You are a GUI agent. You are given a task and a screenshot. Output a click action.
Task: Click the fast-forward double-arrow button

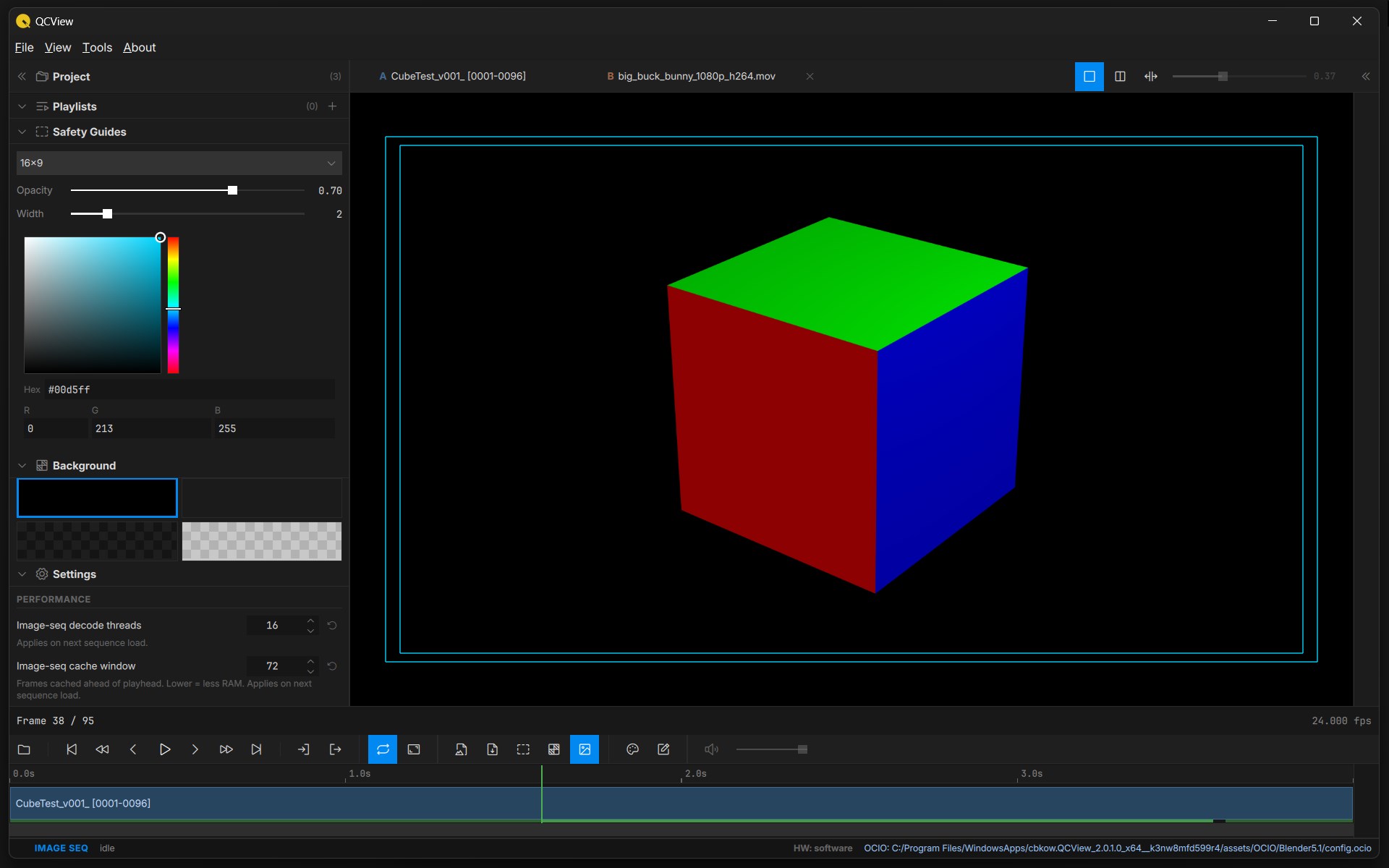click(226, 749)
